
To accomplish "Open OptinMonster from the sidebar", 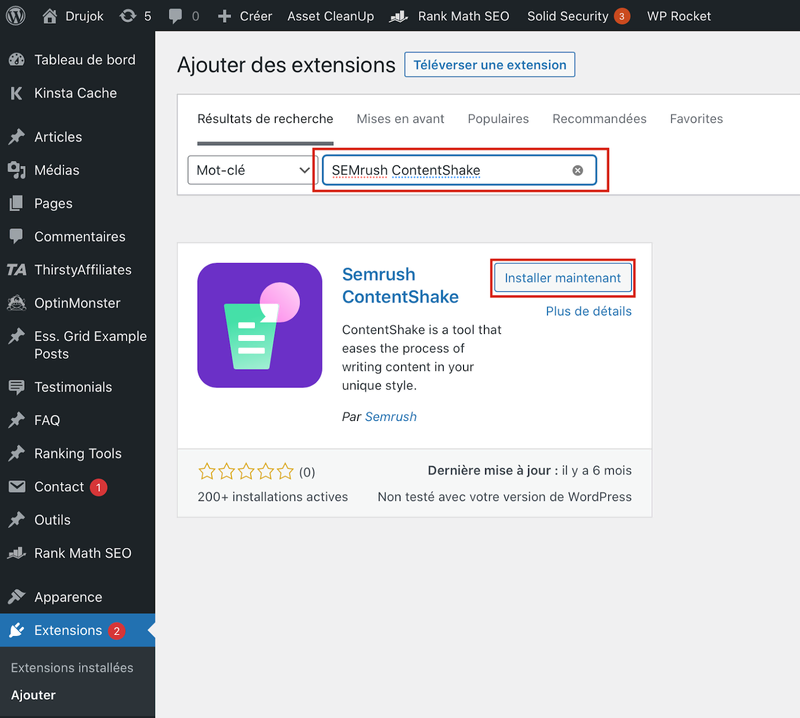I will point(78,303).
